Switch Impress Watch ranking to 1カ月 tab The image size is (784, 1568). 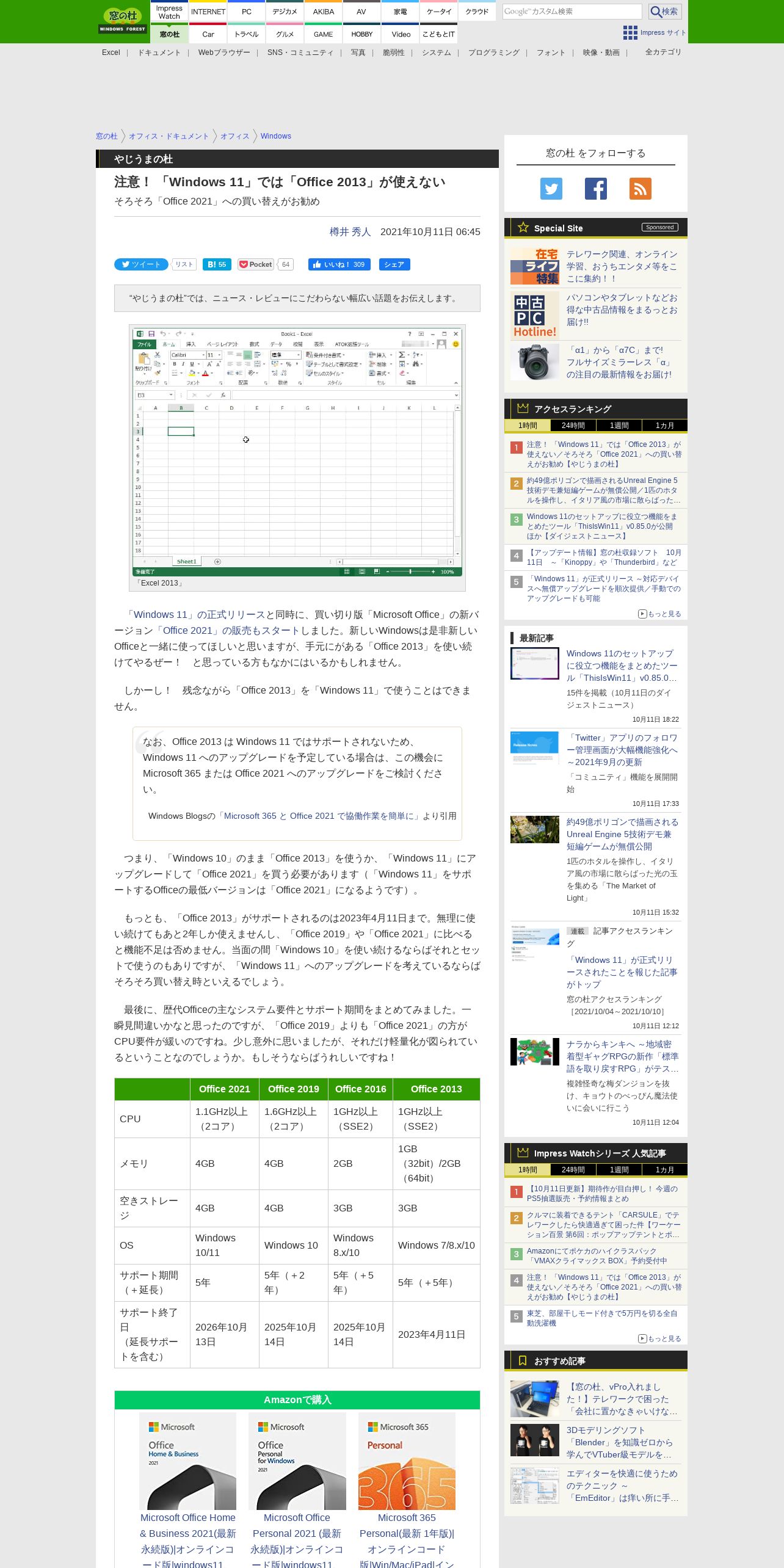coord(665,1170)
